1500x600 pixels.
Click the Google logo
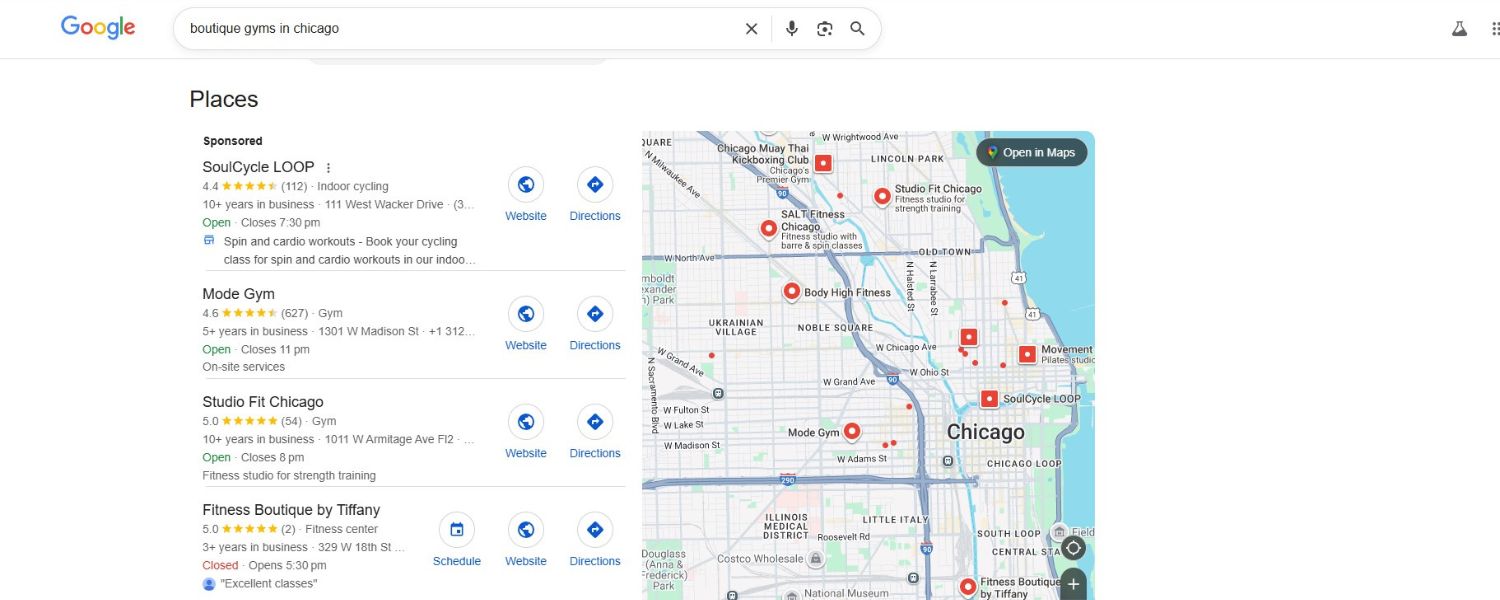click(98, 28)
